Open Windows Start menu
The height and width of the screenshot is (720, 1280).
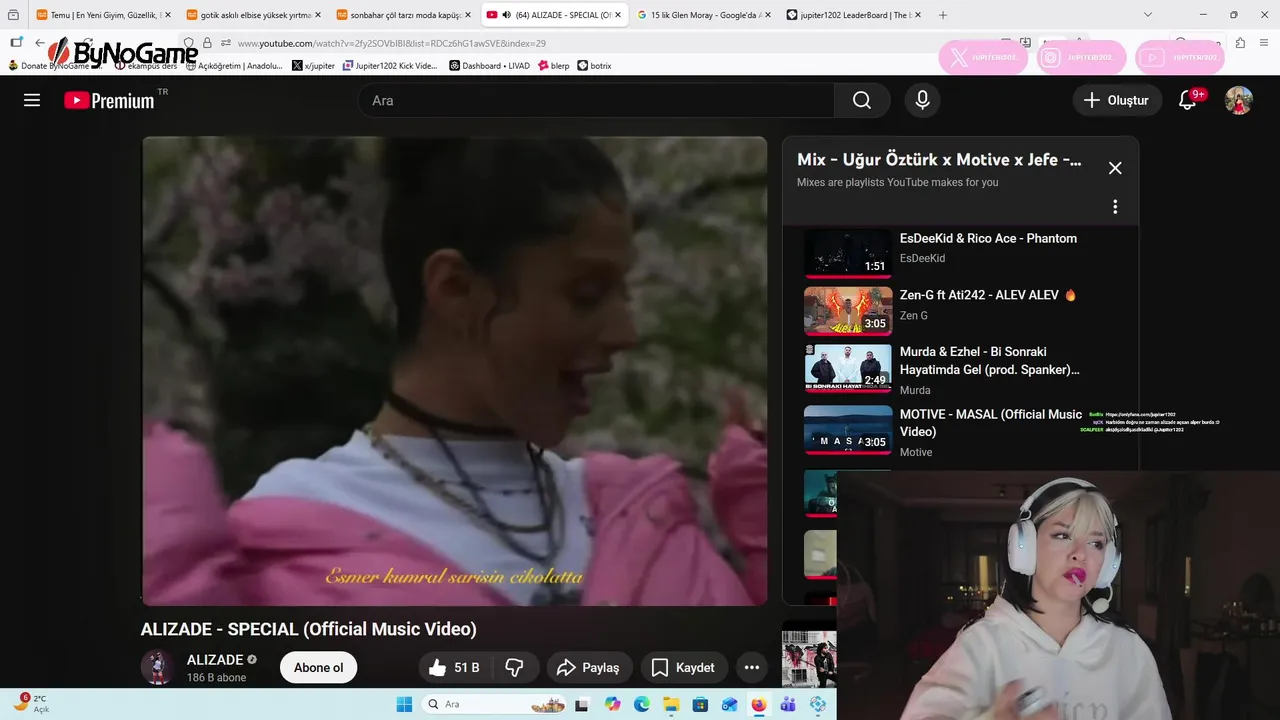point(404,704)
